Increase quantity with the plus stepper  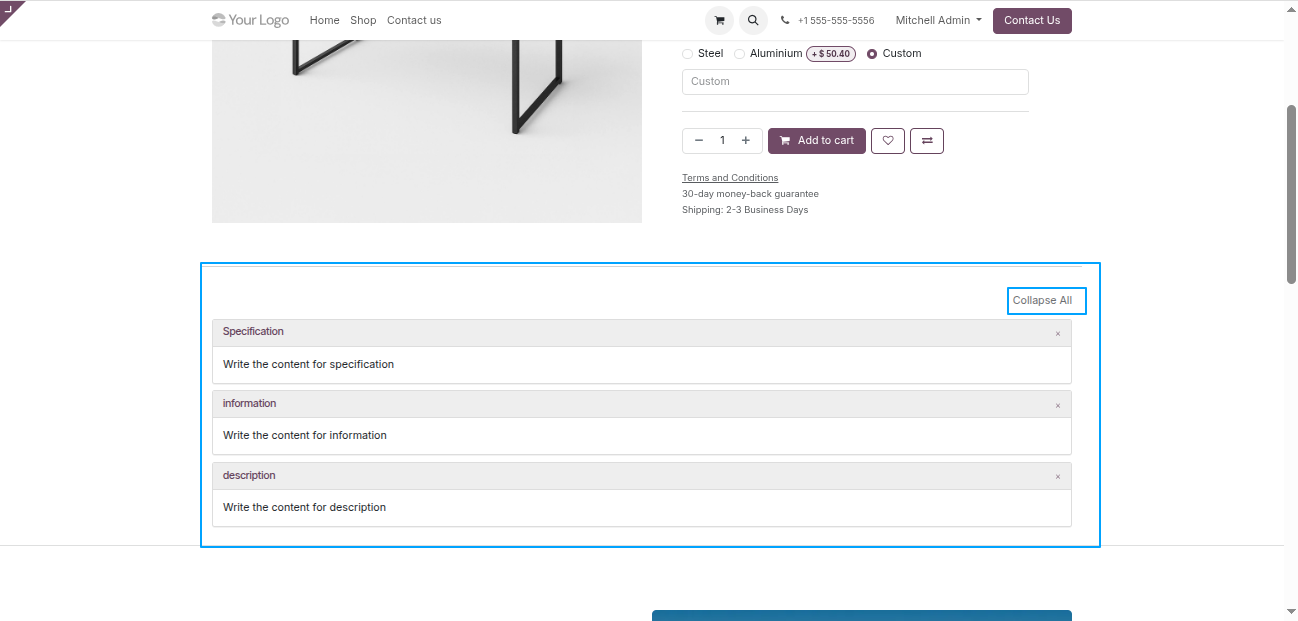point(744,140)
